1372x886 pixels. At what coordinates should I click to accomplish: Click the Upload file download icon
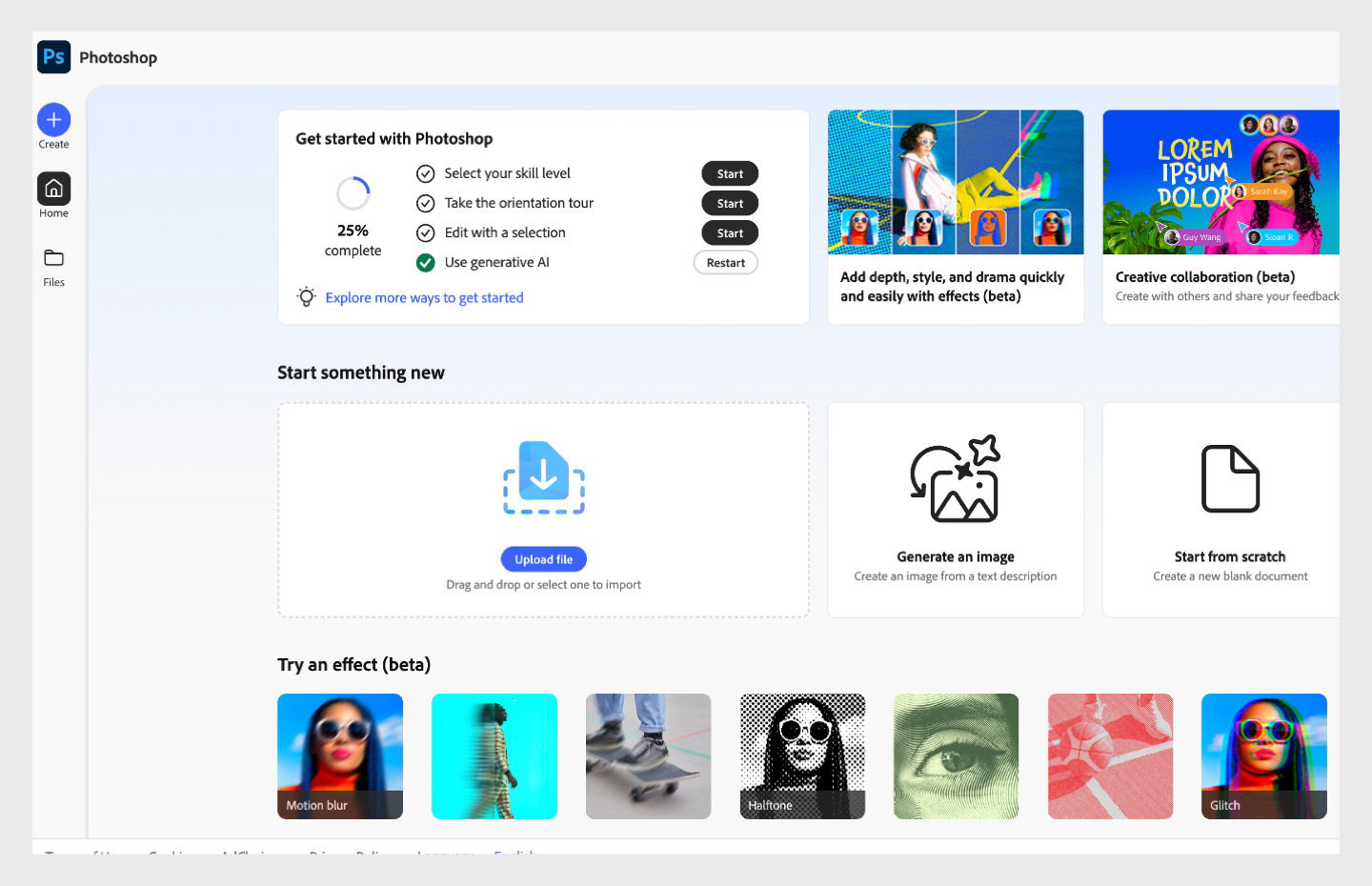point(543,477)
